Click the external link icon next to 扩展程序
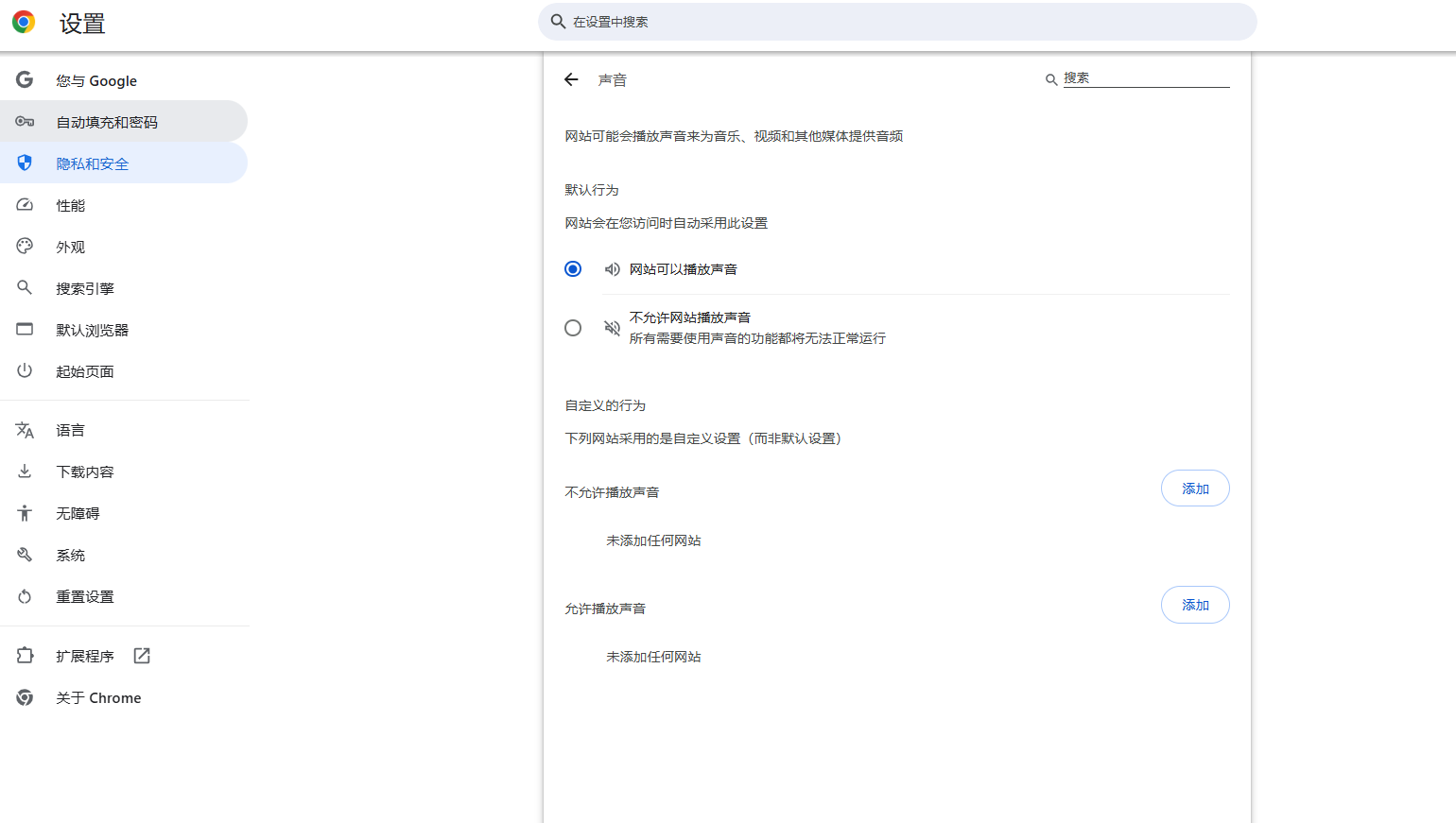This screenshot has width=1456, height=823. [x=142, y=656]
